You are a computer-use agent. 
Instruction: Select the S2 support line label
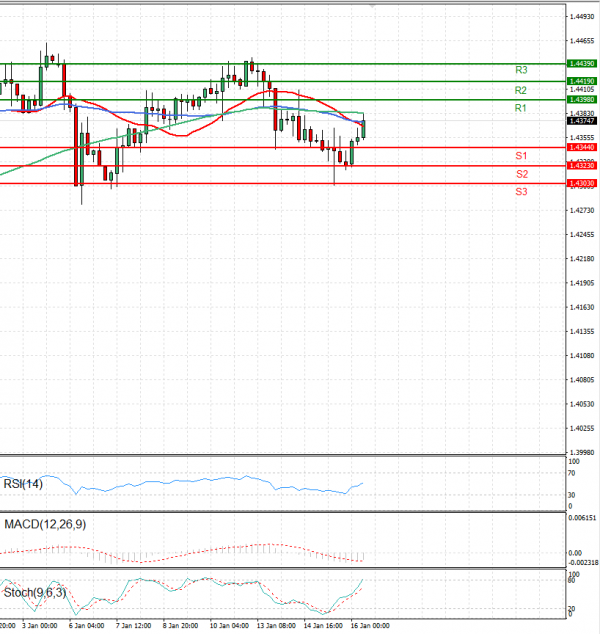521,174
